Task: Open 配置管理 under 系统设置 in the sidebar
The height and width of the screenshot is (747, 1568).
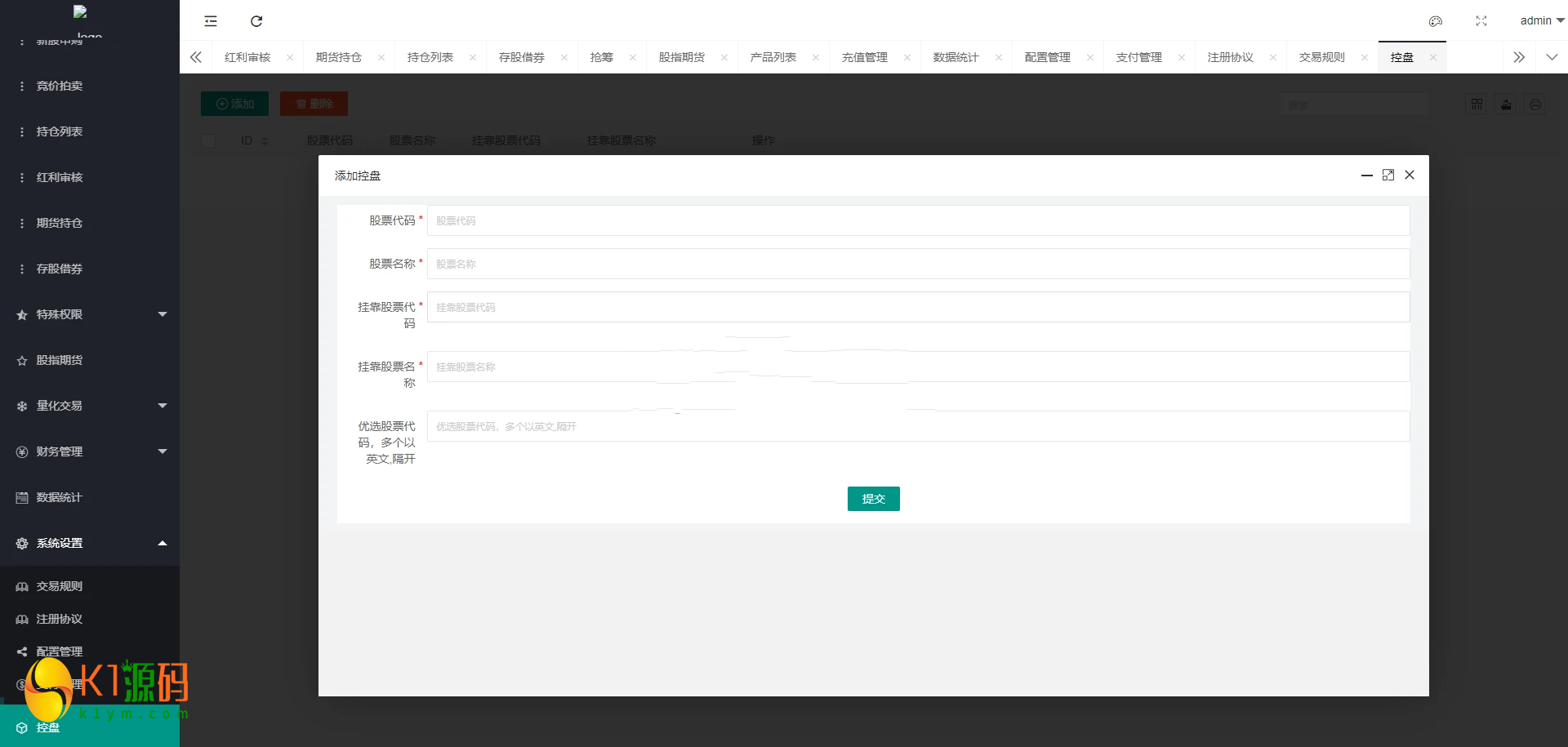Action: (x=90, y=651)
